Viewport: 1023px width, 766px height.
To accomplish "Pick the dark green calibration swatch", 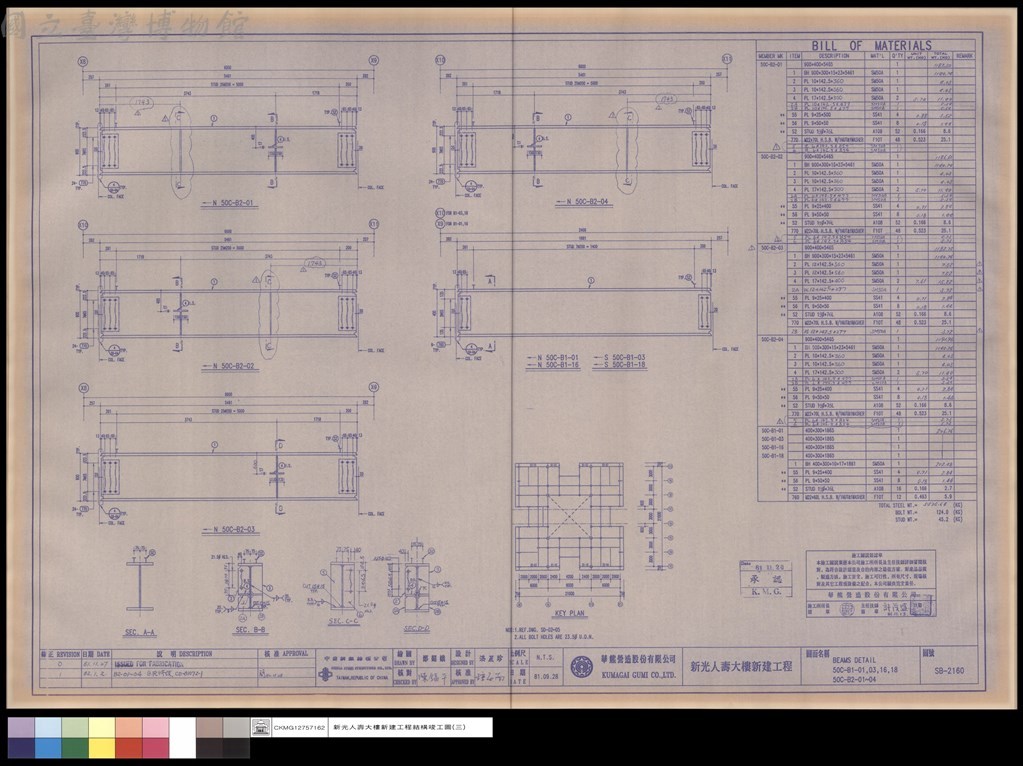I will pos(75,748).
